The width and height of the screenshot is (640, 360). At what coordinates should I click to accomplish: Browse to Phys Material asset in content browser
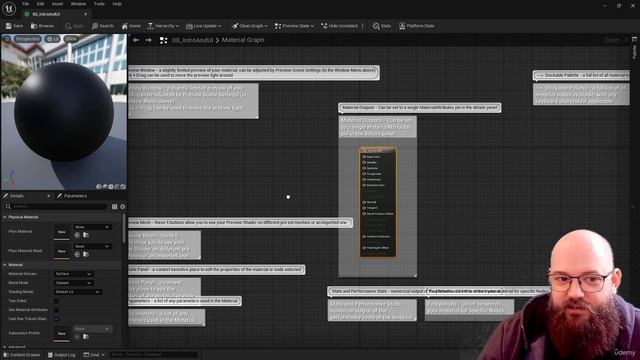click(x=86, y=235)
